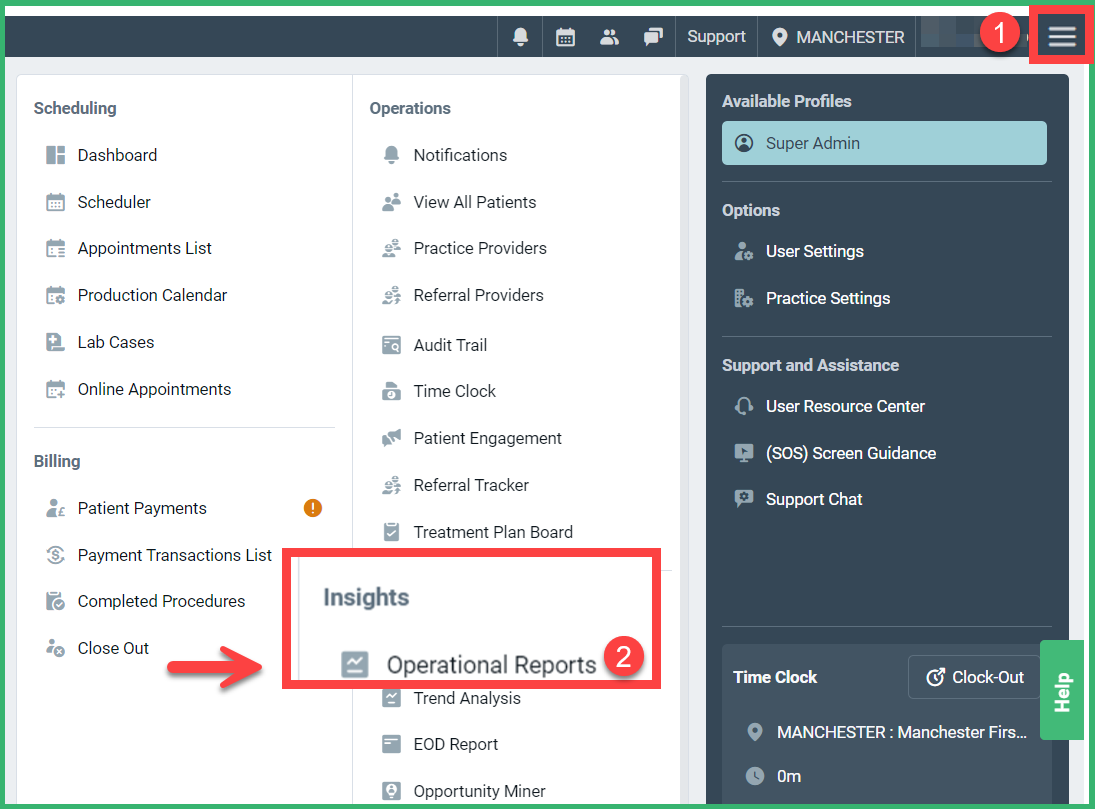
Task: Click the Clock-Out button
Action: (975, 677)
